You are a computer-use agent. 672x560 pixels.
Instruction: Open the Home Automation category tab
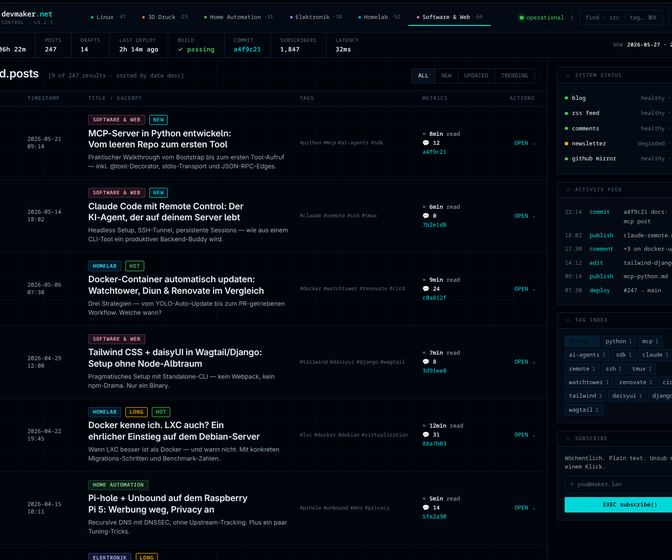(x=238, y=17)
